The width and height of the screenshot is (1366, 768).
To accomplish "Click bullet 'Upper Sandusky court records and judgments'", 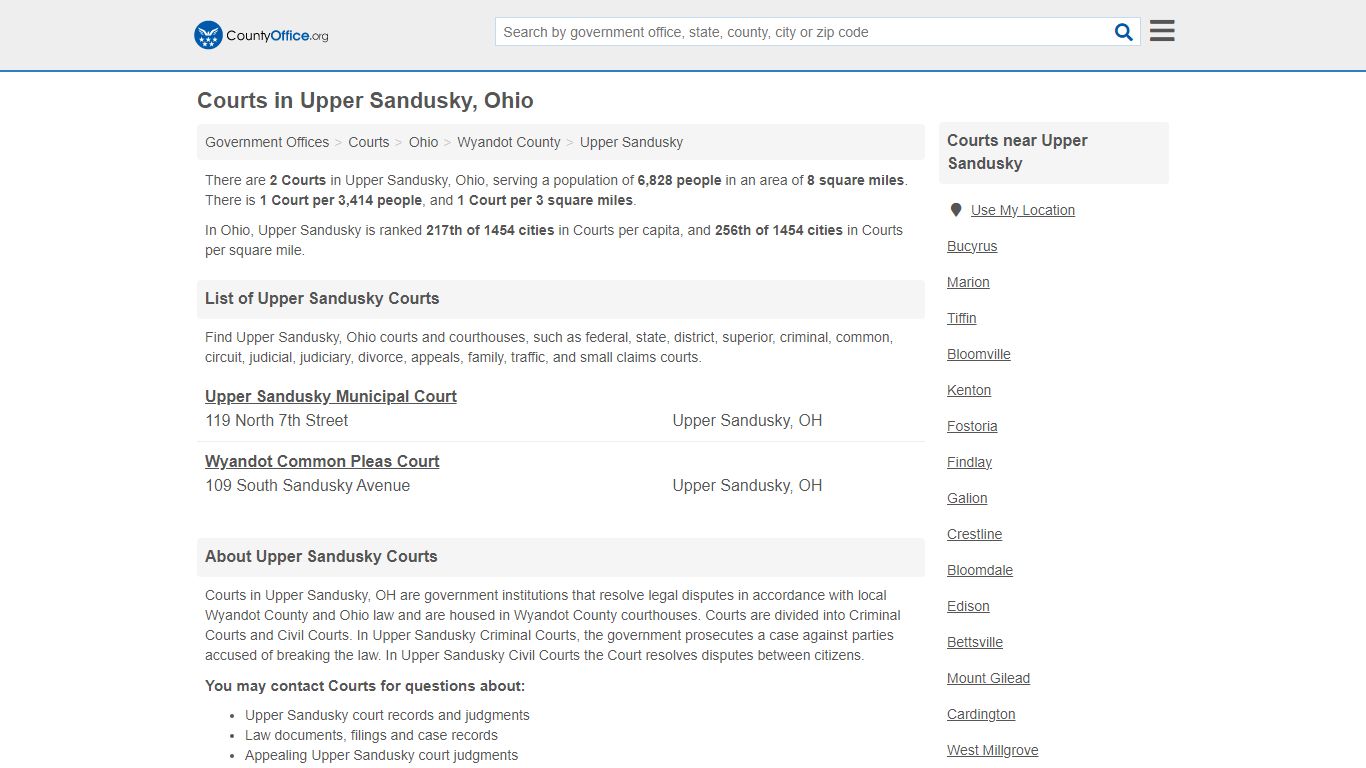I will click(x=387, y=715).
